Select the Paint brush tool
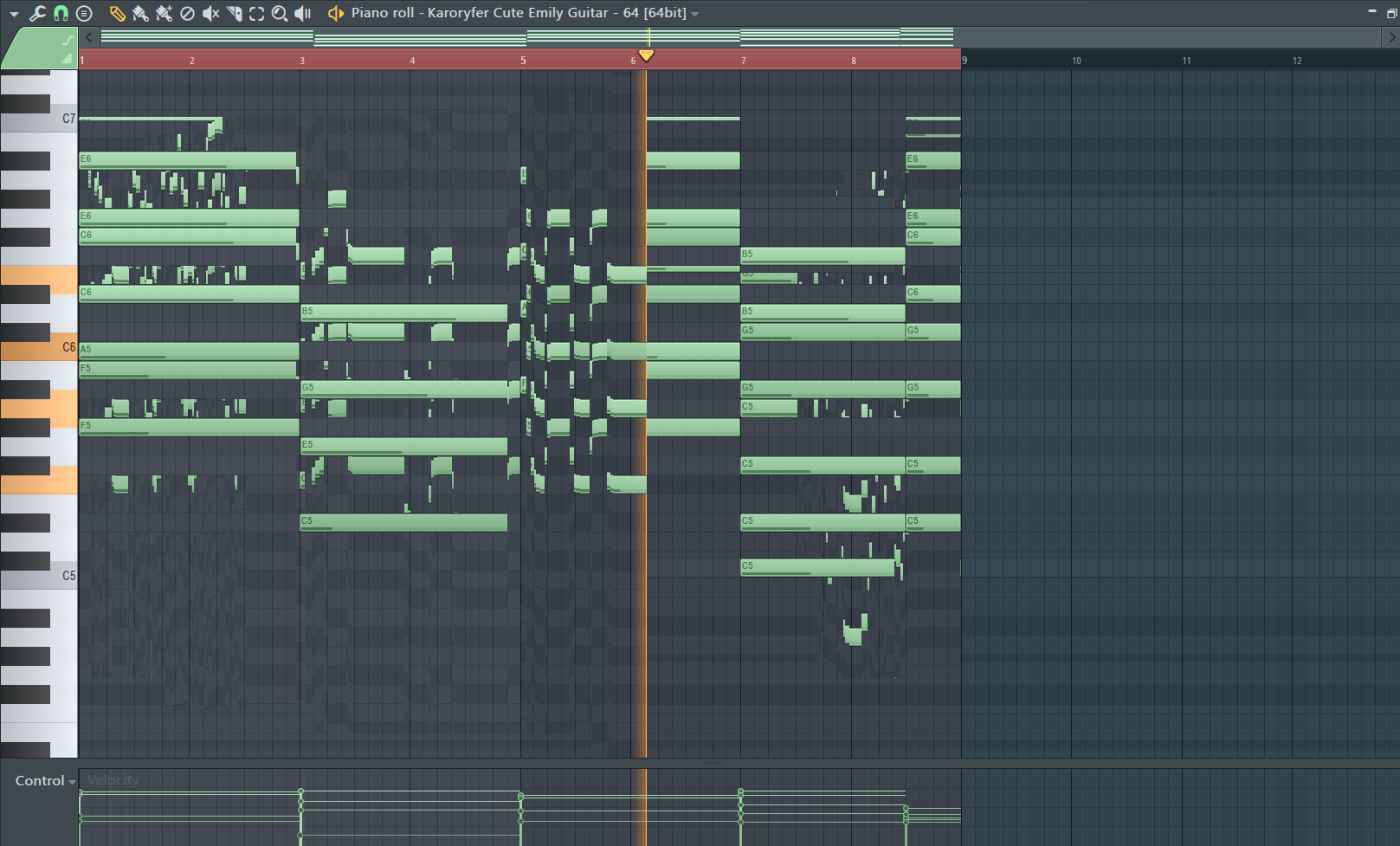 coord(140,13)
